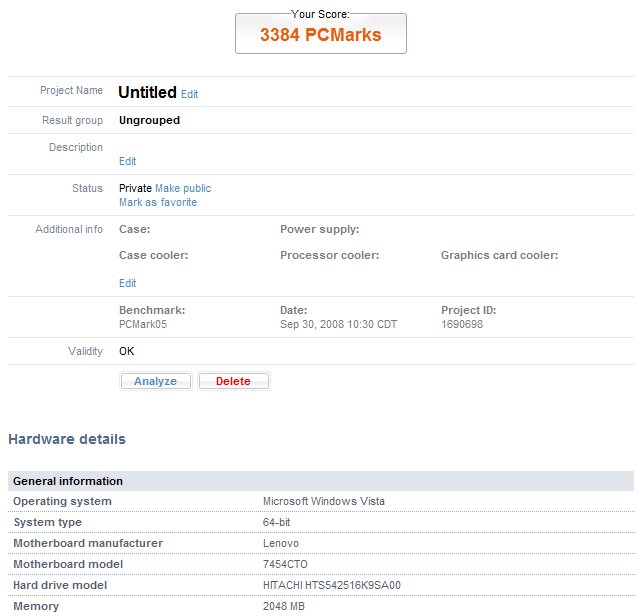Viewport: 637px width, 616px height.
Task: Mark this result as favorite
Action: pyautogui.click(x=158, y=202)
